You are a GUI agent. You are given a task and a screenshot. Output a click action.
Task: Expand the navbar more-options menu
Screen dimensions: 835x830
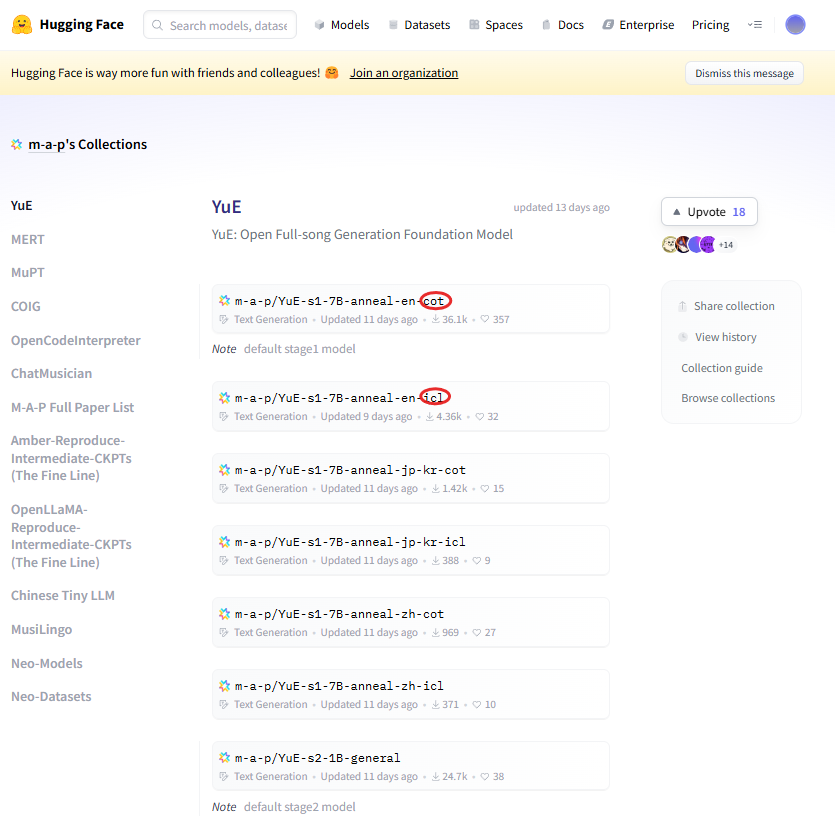(x=755, y=24)
